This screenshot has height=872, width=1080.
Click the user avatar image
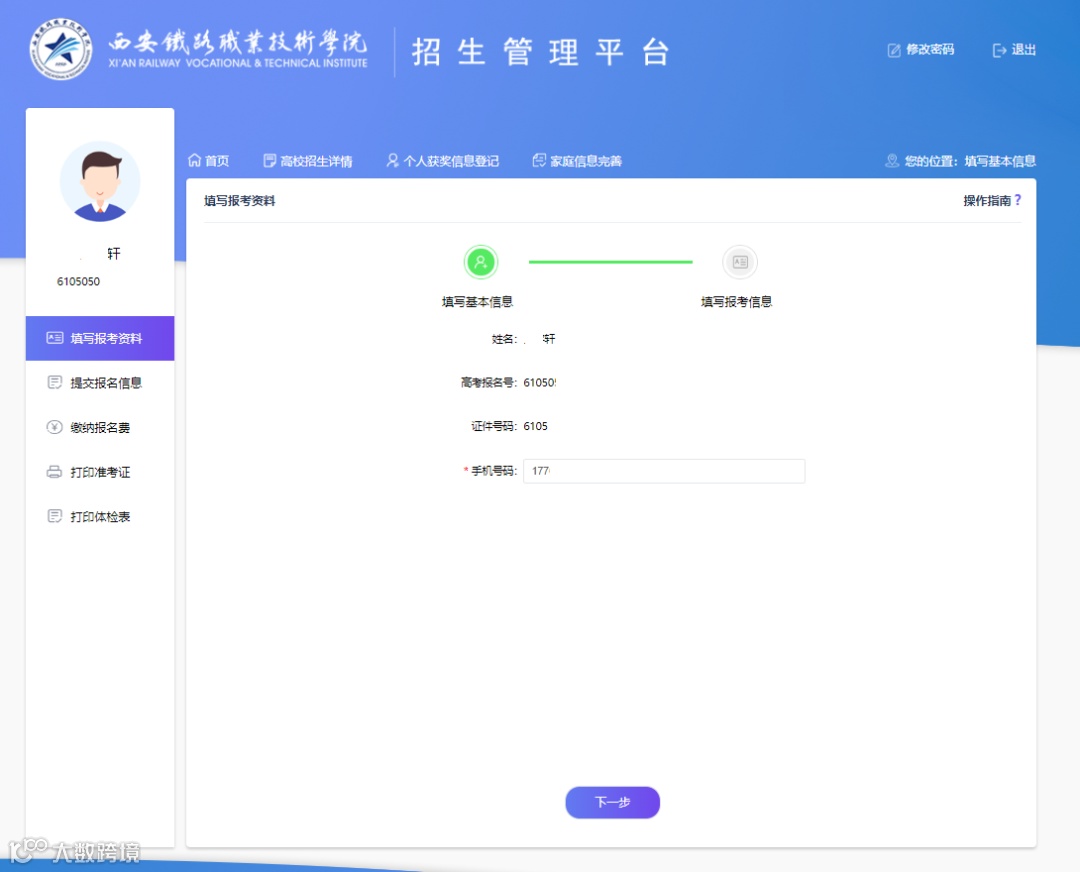(100, 182)
